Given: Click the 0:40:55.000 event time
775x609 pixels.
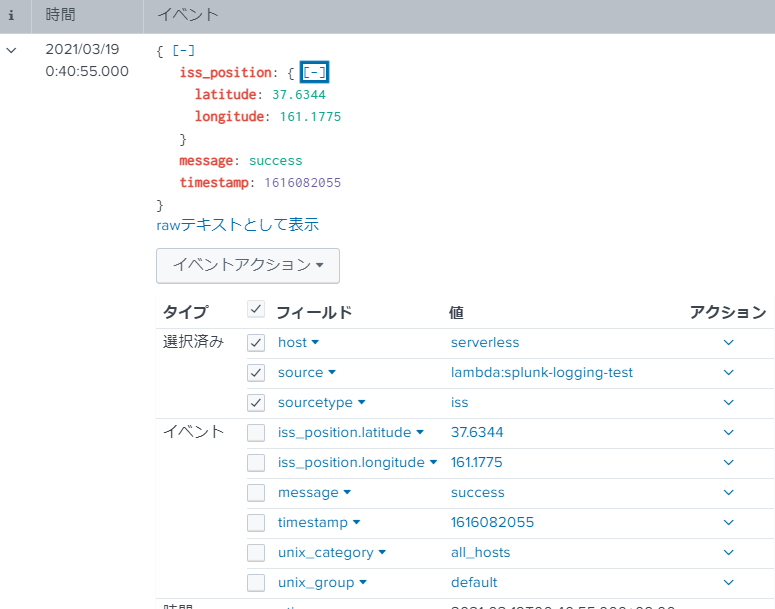Looking at the screenshot, I should [87, 71].
